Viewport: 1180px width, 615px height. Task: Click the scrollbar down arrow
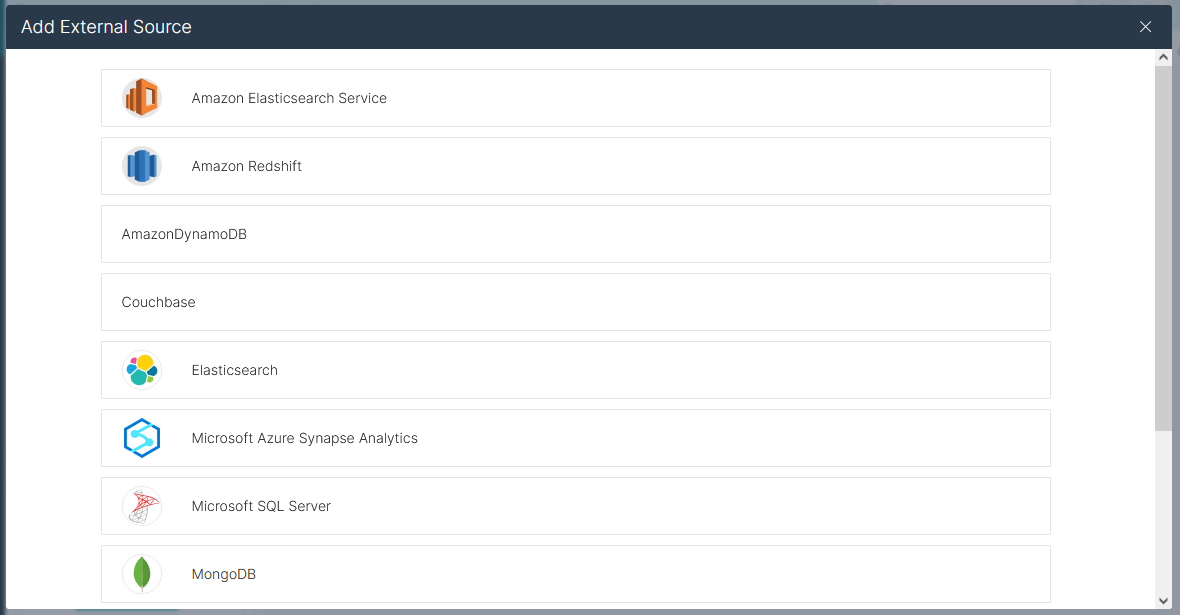(1163, 600)
